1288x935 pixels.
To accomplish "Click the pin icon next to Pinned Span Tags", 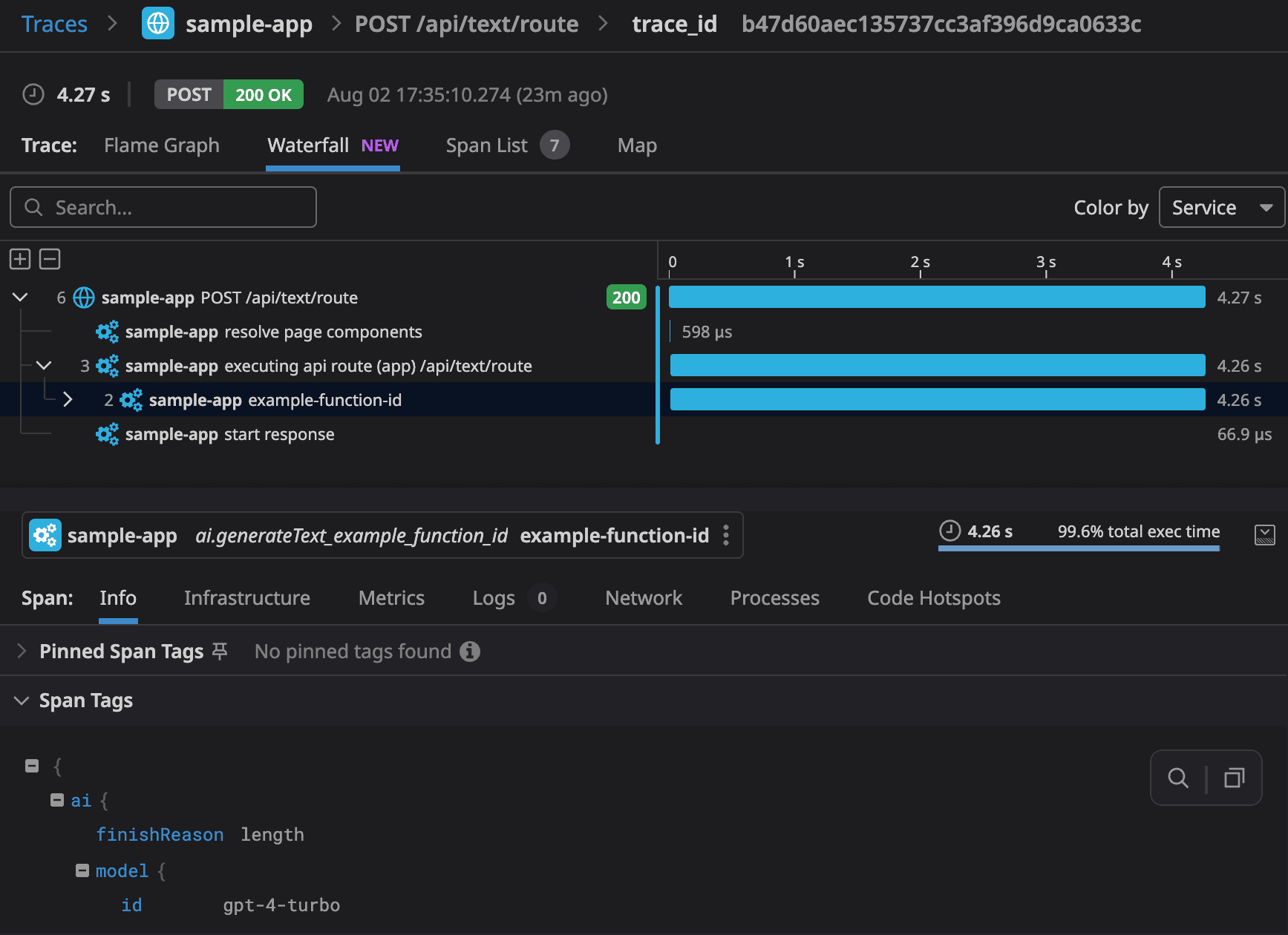I will coord(219,651).
